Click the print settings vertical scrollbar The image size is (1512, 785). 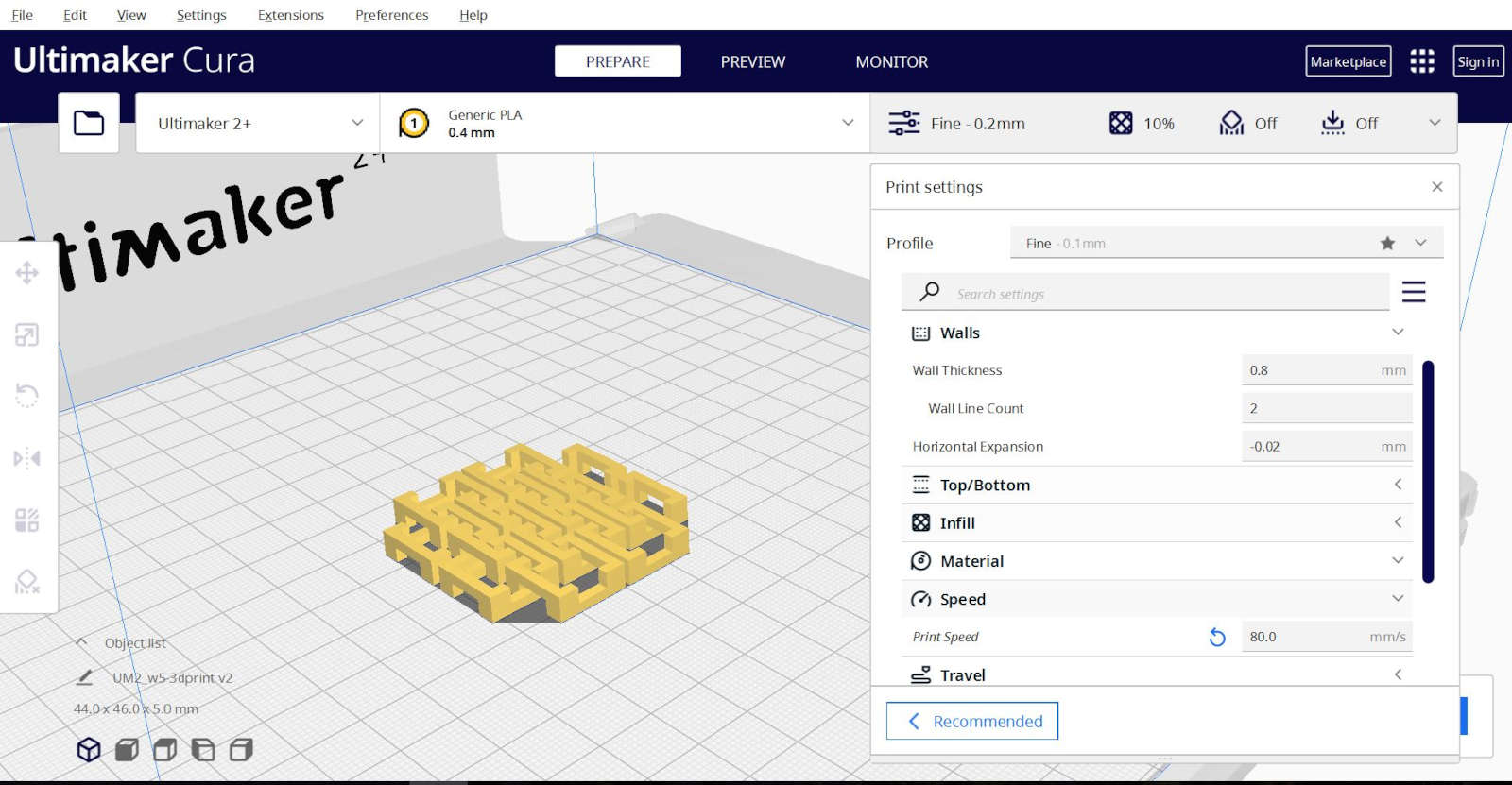coord(1428,471)
